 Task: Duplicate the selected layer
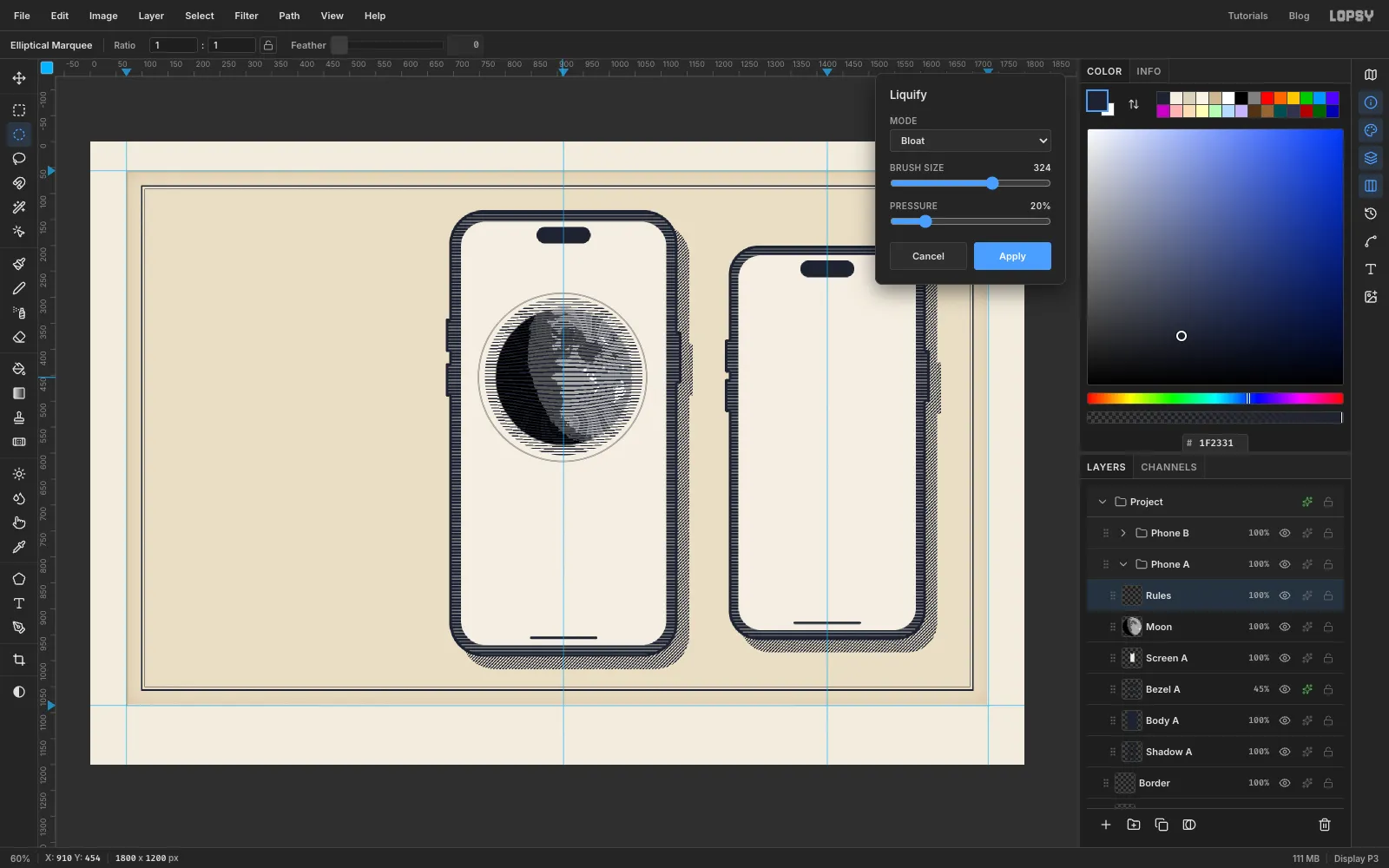pos(1162,825)
